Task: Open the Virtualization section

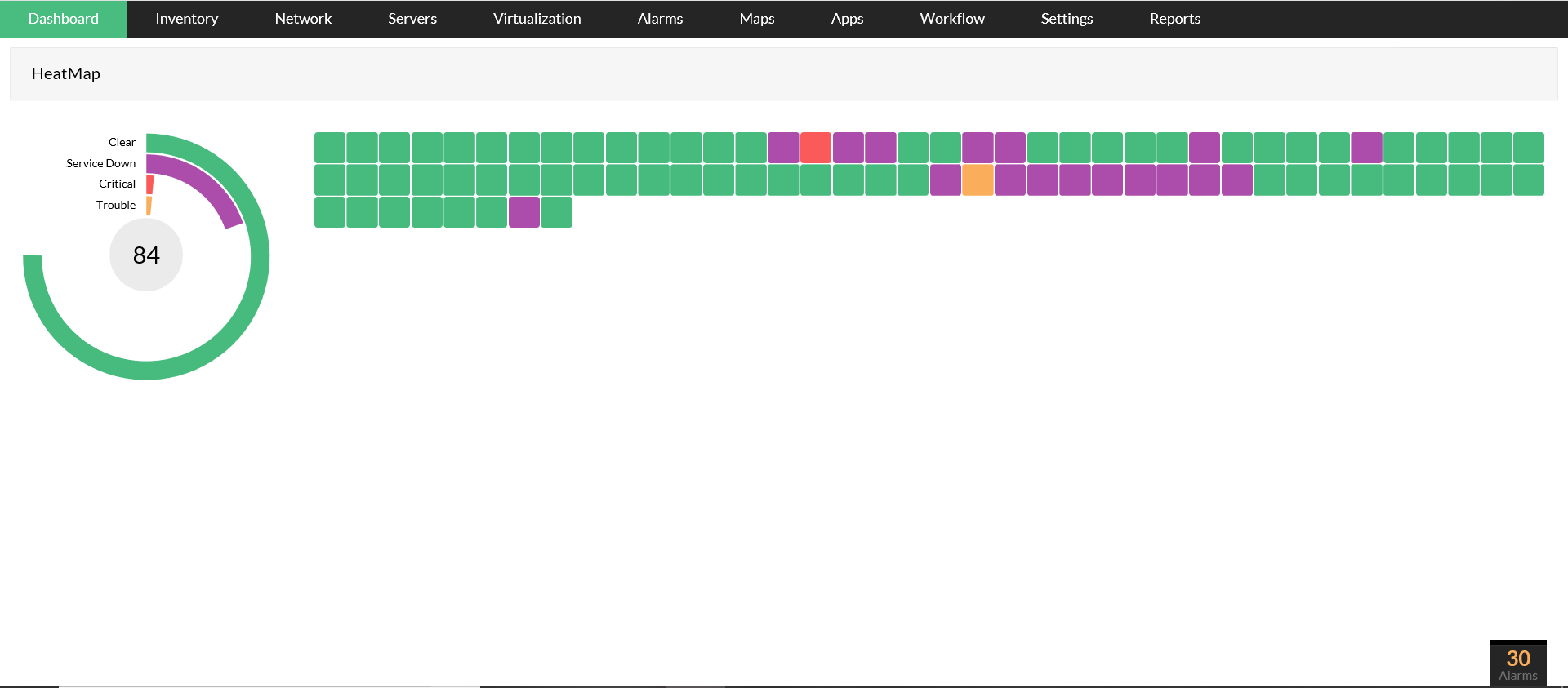Action: click(537, 19)
